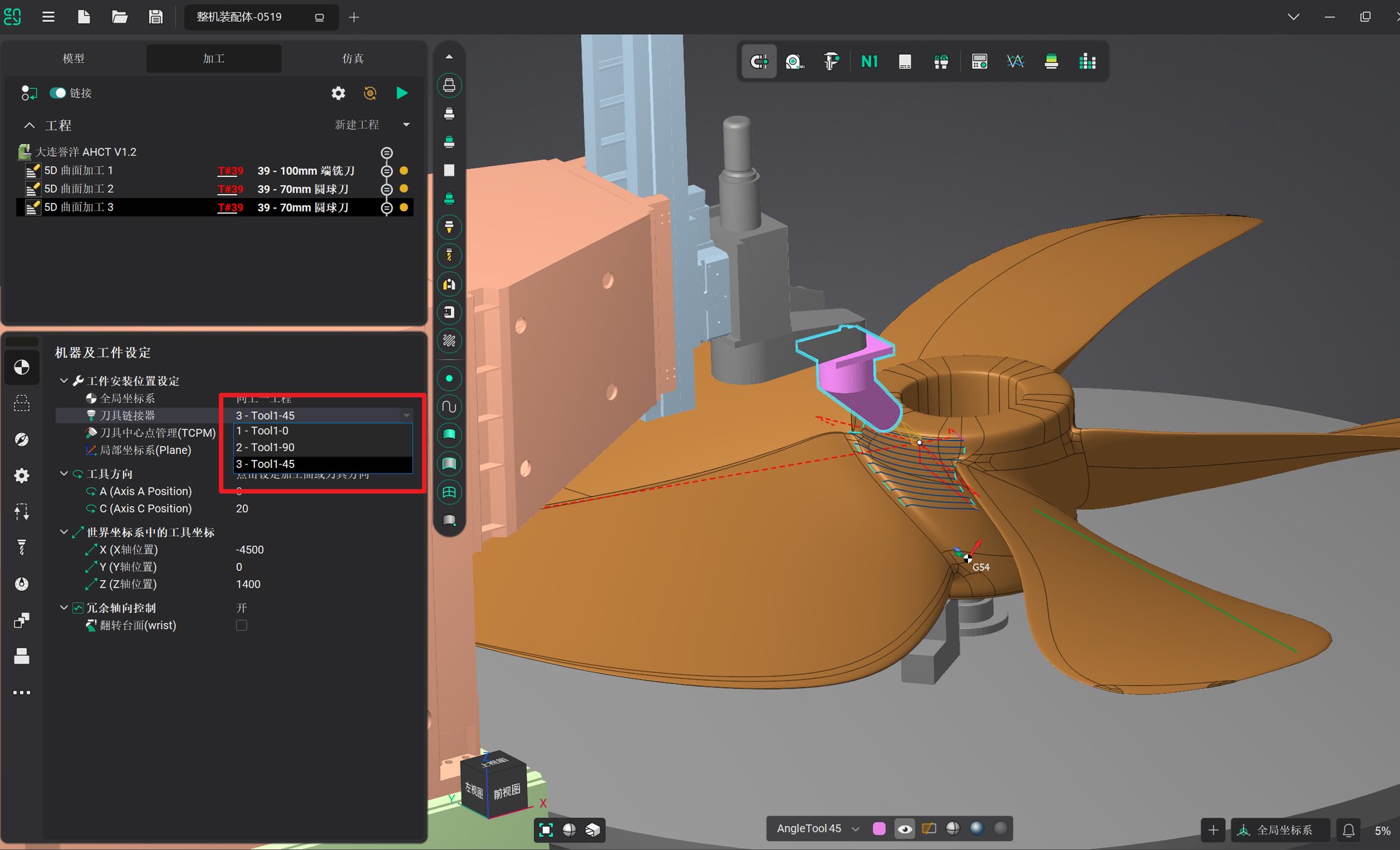
Task: Save project with floppy disk icon
Action: point(156,17)
